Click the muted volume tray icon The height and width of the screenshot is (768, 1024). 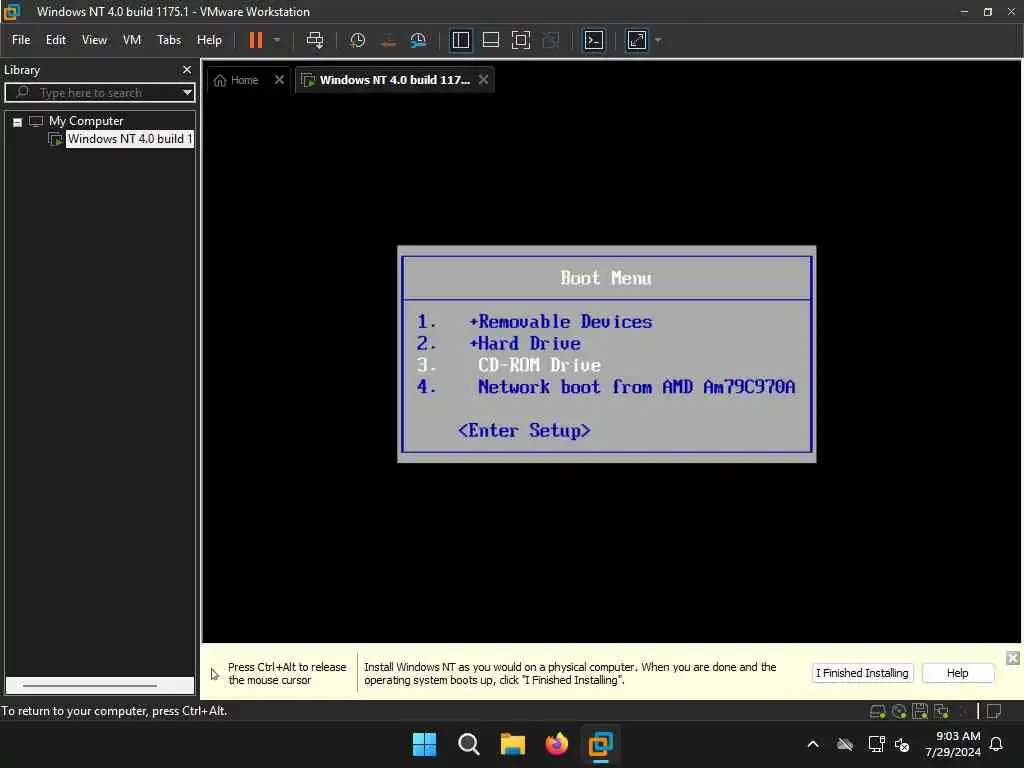[x=902, y=744]
